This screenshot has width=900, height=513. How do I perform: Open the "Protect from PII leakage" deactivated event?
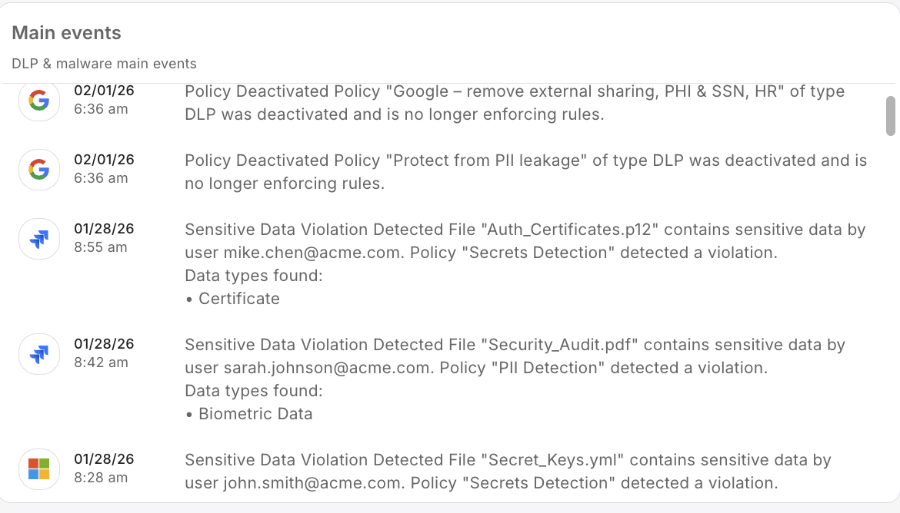[x=525, y=172]
